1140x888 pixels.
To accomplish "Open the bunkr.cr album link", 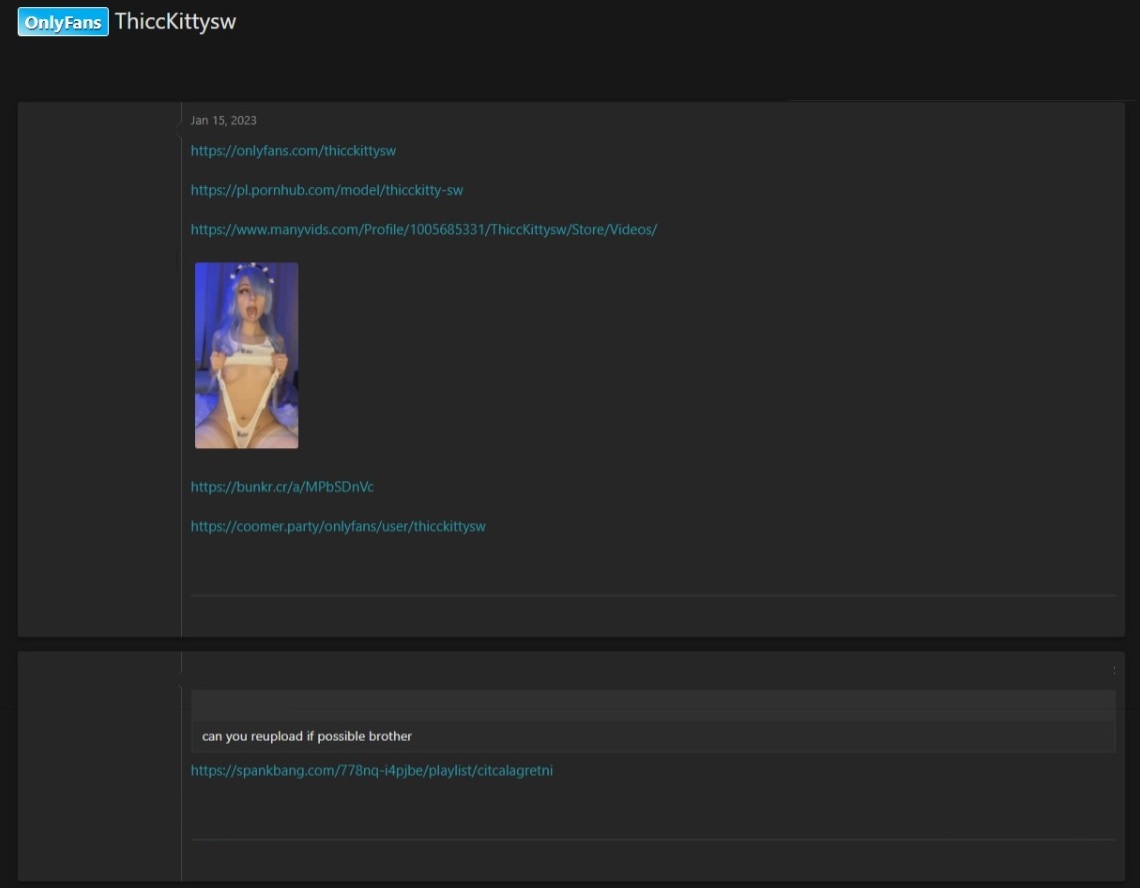I will click(282, 487).
